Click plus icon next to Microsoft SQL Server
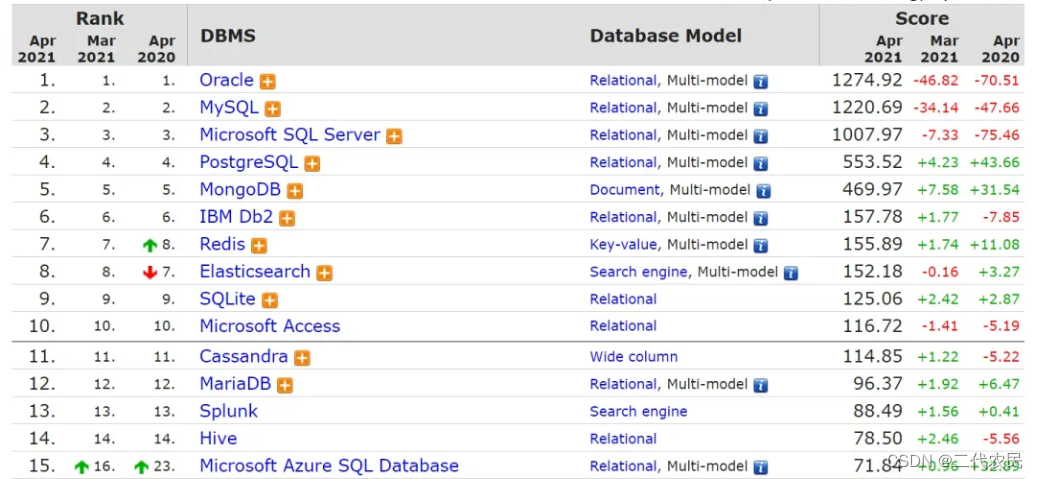 point(395,136)
